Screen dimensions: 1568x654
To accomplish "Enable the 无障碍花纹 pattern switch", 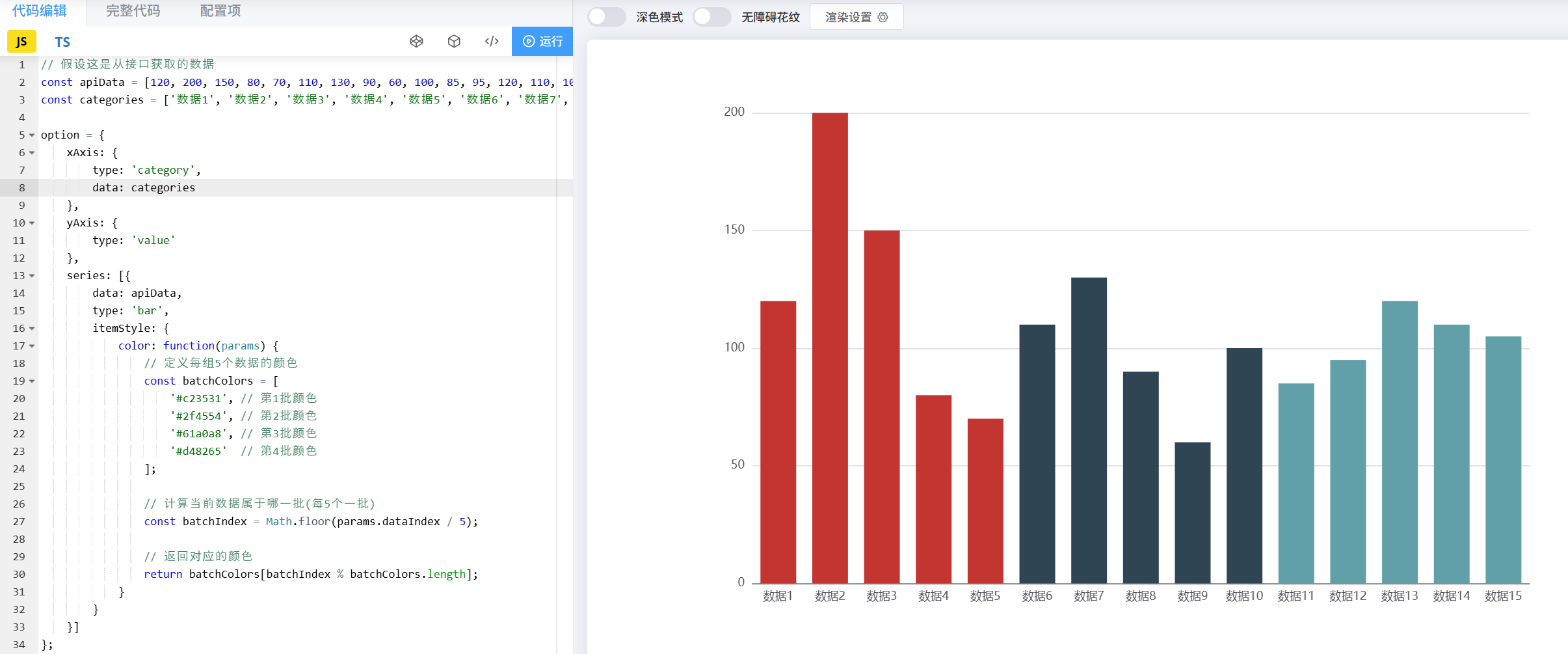I will 712,17.
